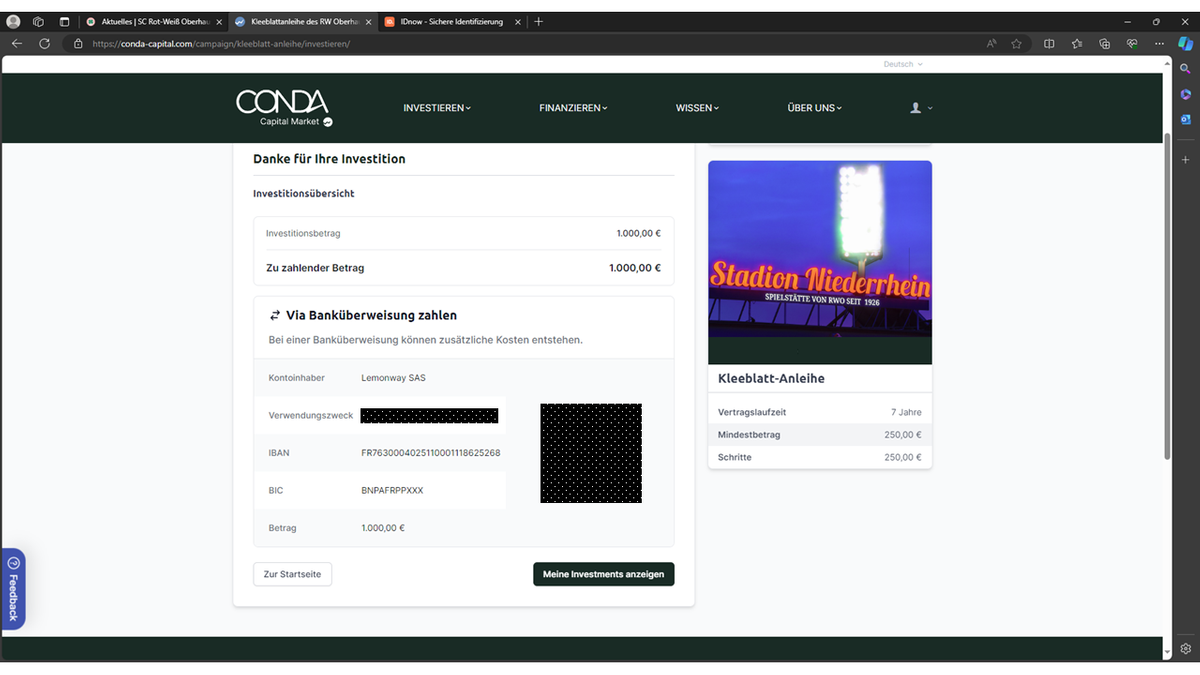Click the Investitionsbetrag label
1200x675 pixels.
(x=303, y=233)
